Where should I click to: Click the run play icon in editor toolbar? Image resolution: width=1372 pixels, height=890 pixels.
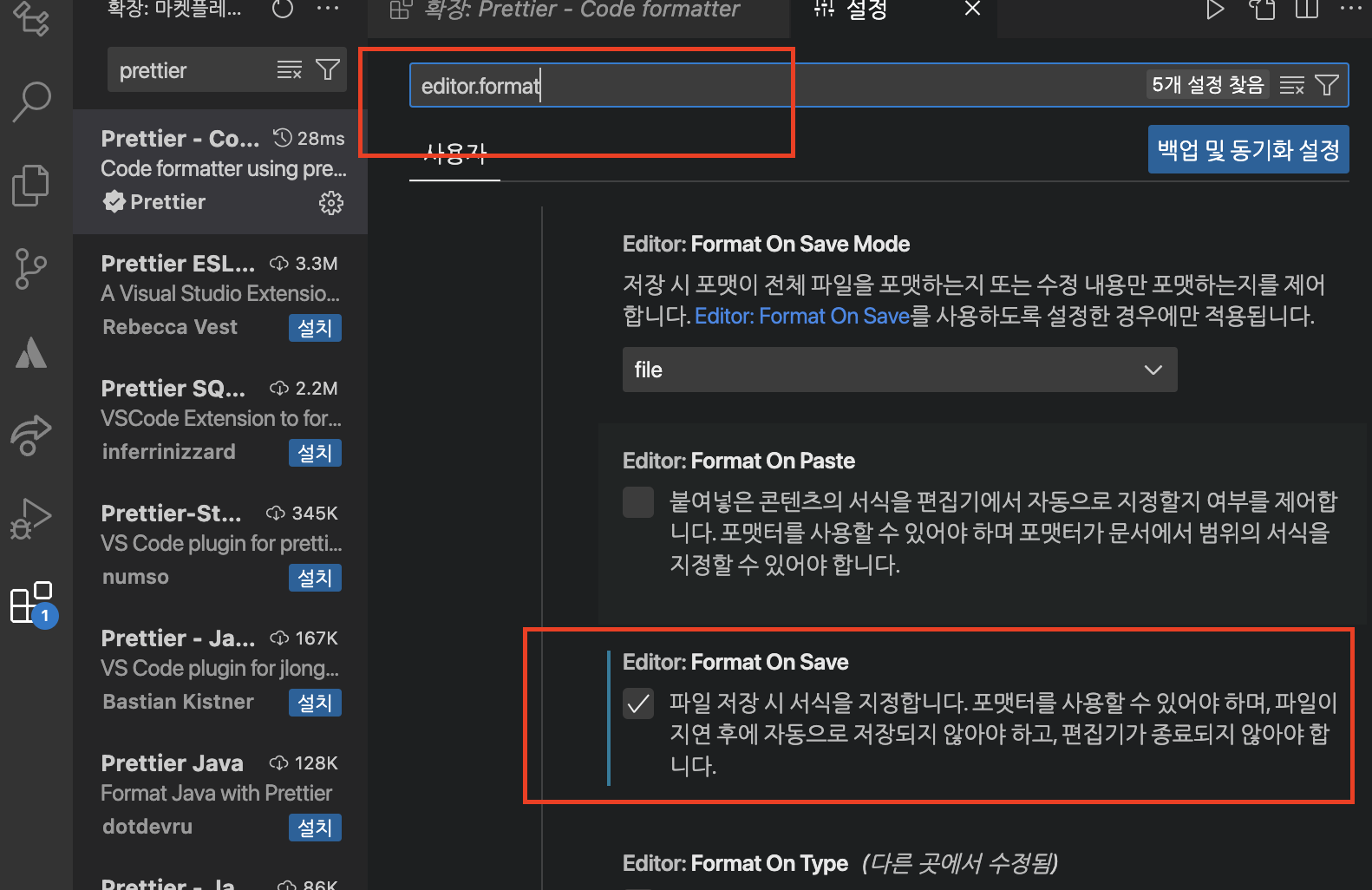coord(1215,10)
